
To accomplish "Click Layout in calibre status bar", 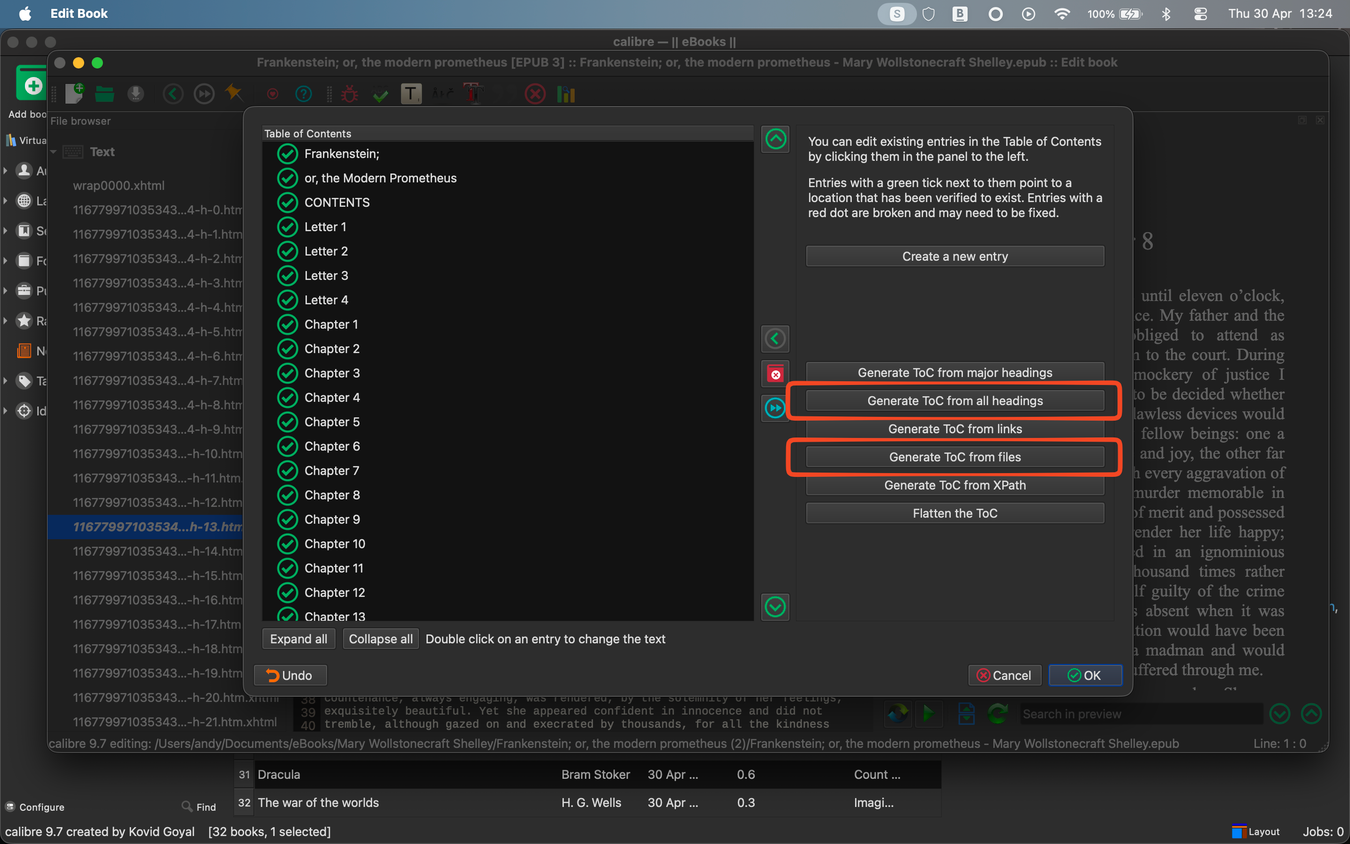I will (1256, 832).
